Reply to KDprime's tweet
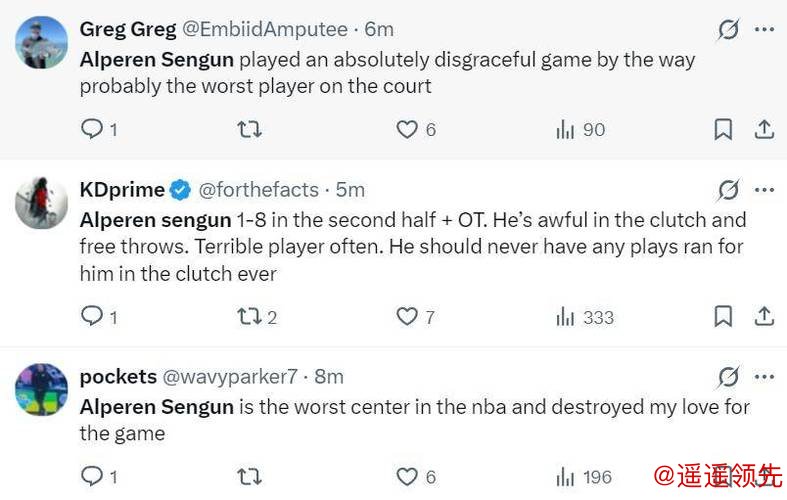The image size is (787, 500). click(92, 317)
